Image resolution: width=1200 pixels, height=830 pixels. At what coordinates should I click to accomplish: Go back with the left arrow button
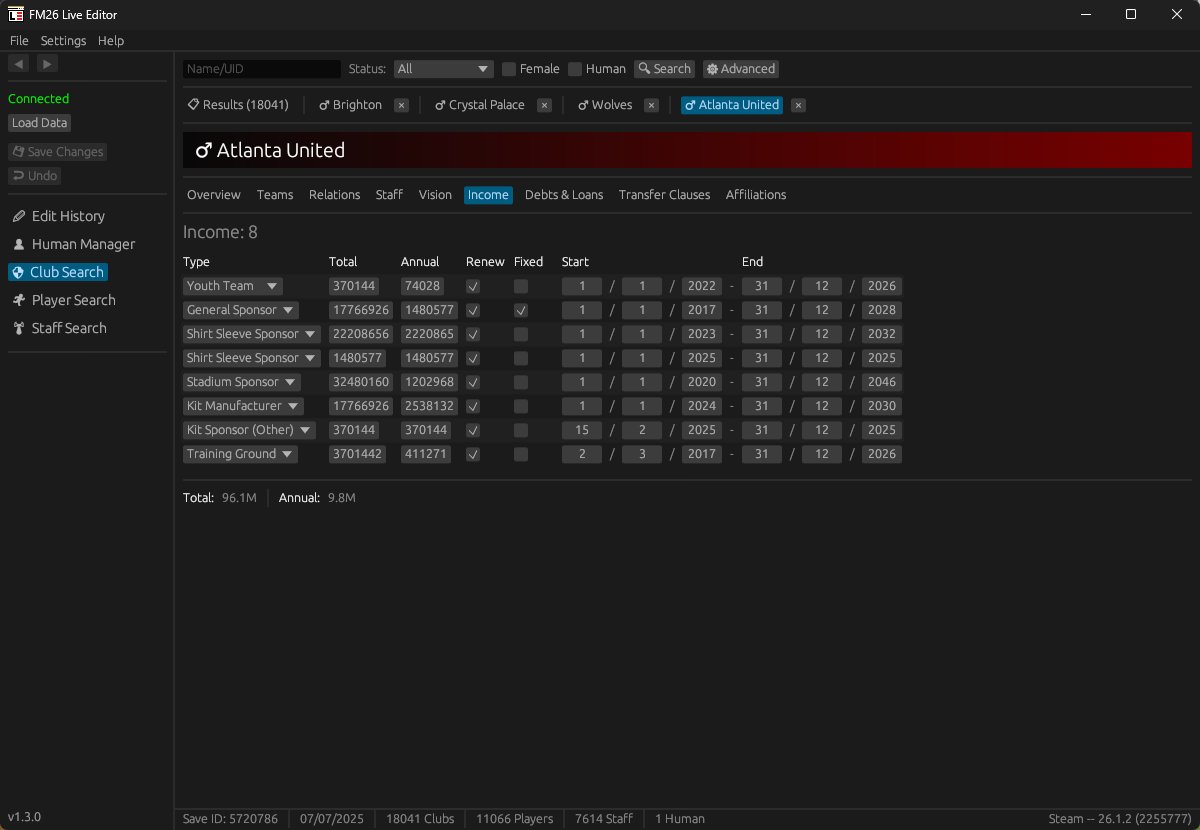tap(18, 63)
